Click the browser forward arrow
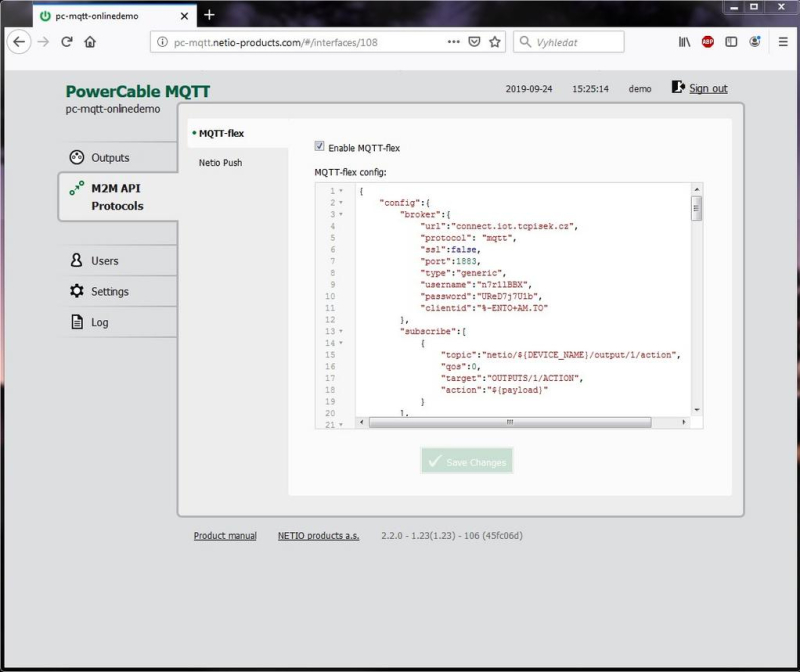The image size is (800, 672). coord(43,42)
